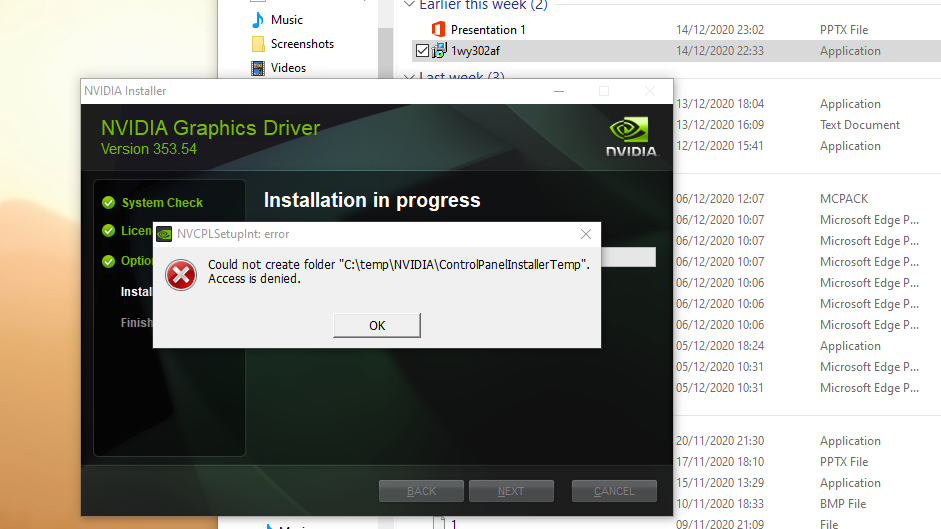Select the MCPACK file type row

coord(844,199)
